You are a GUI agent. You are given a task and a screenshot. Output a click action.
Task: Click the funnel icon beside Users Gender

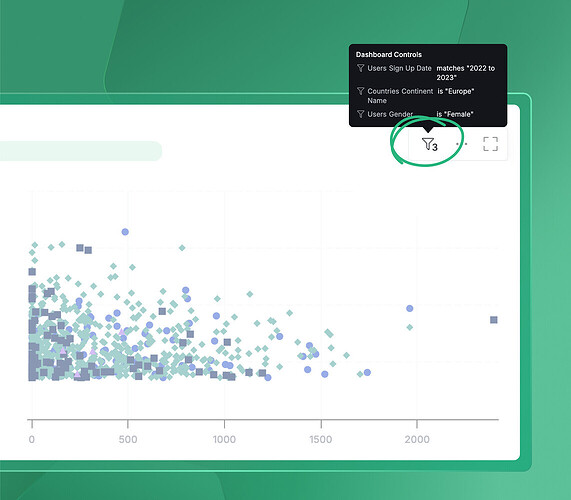[x=361, y=114]
